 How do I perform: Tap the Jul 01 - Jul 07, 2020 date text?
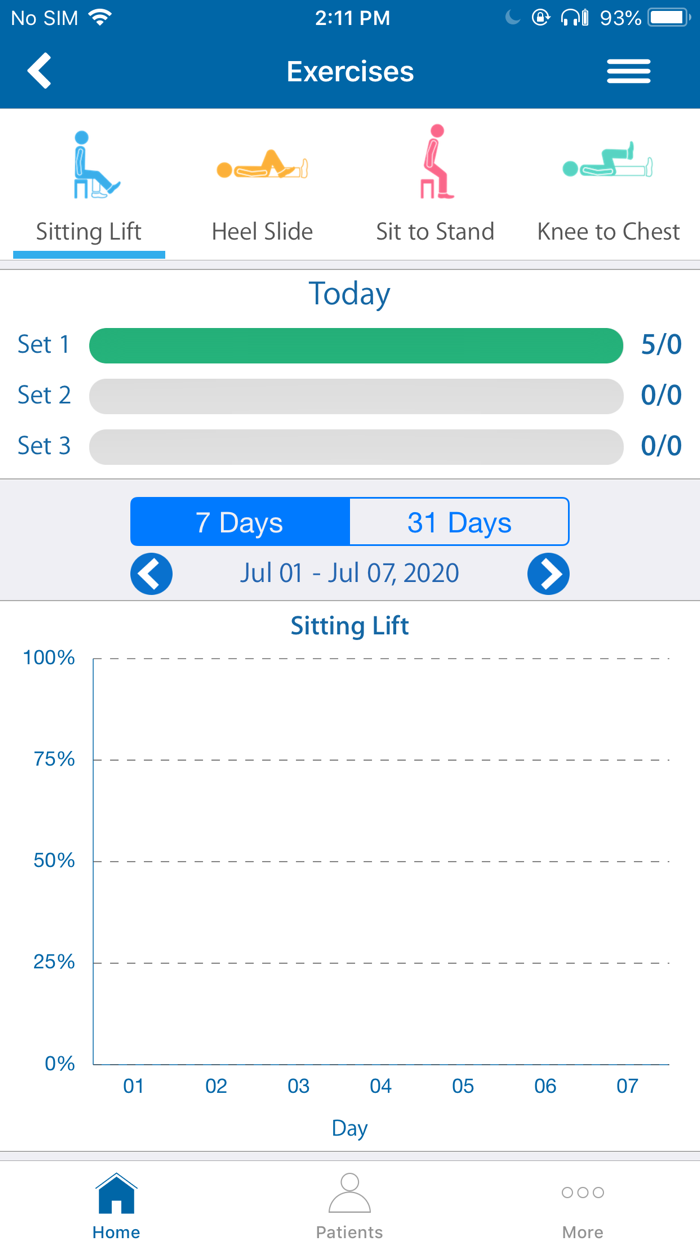point(349,574)
